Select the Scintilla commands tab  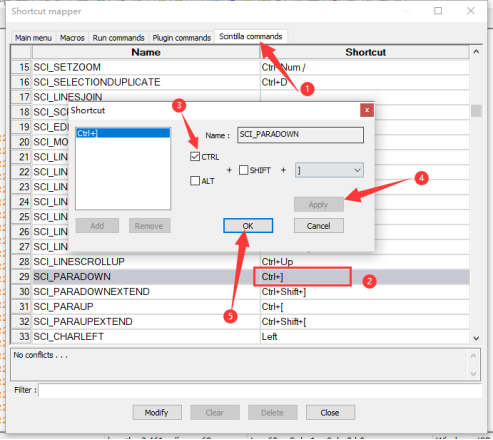pos(251,36)
